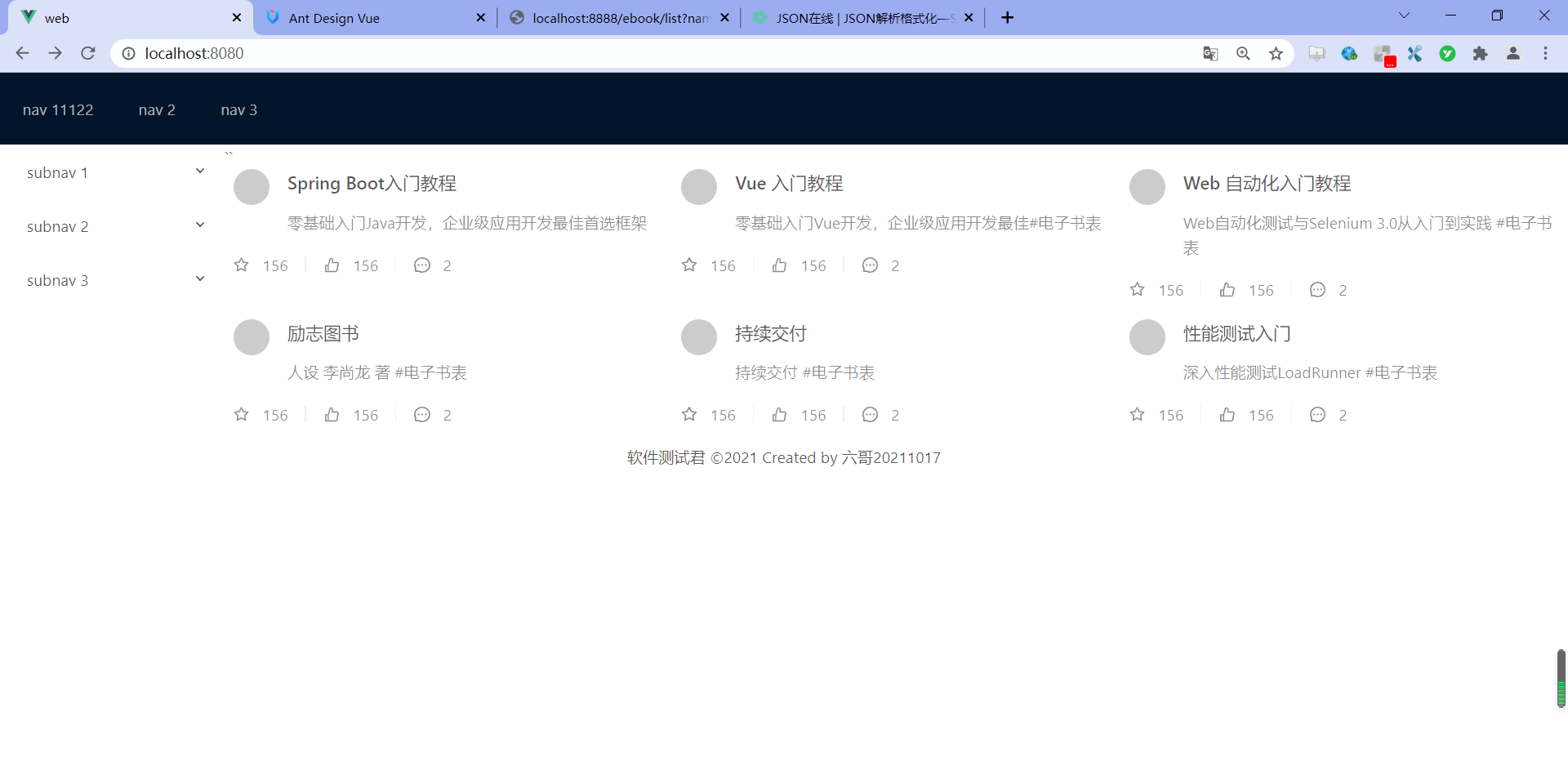Select nav 11122 in top menu
This screenshot has height=757, width=1568.
point(58,109)
